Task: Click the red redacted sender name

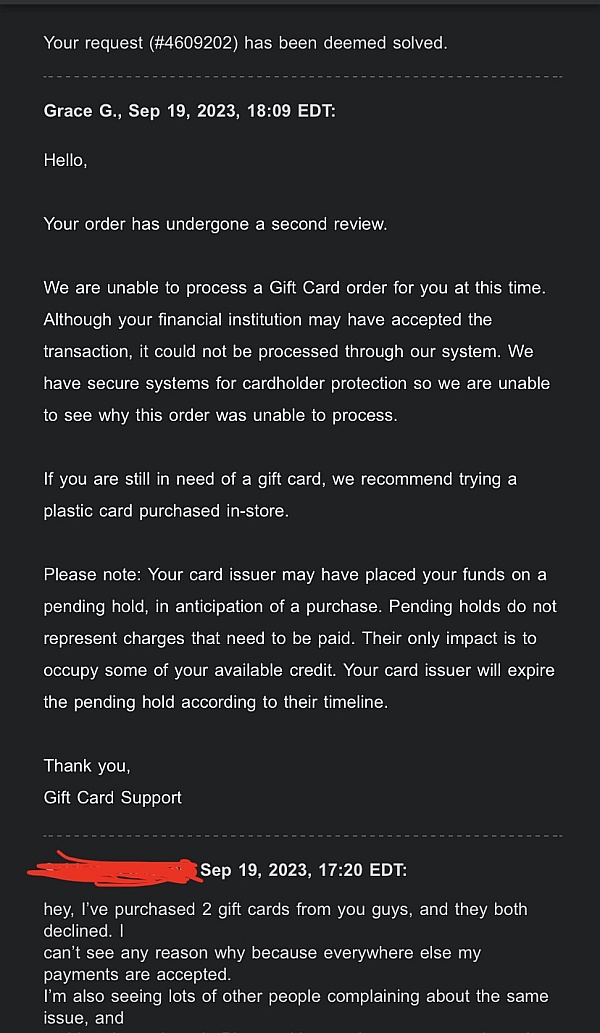Action: point(115,868)
